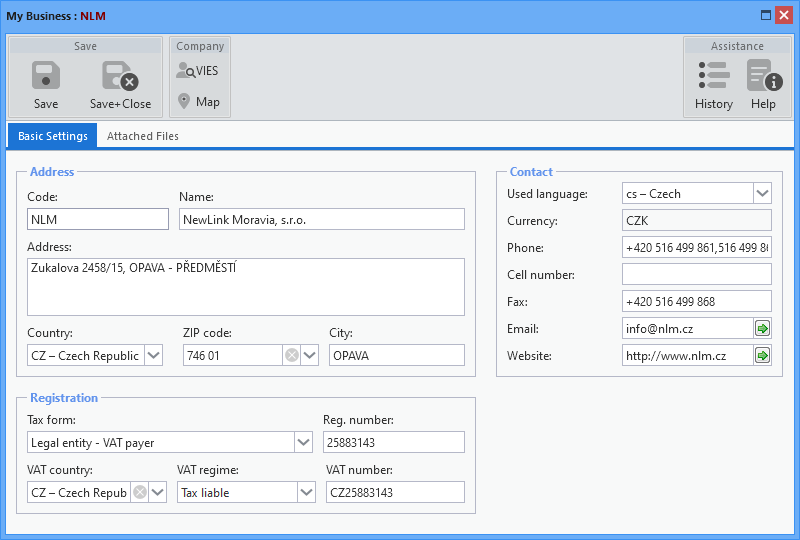Switch to the Attached Files tab
This screenshot has width=800, height=540.
(x=143, y=136)
